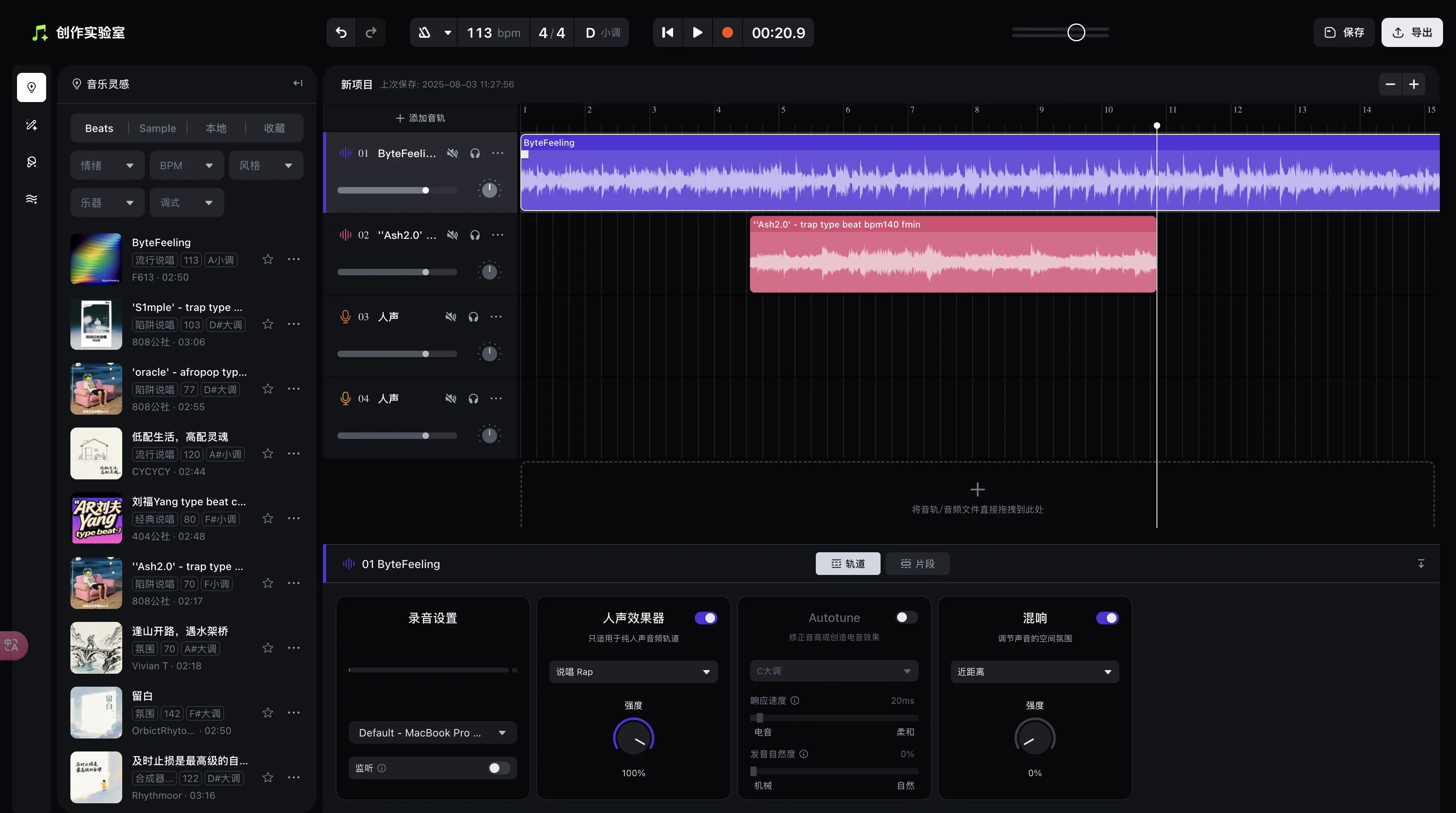Switch to the 片段 tab
The width and height of the screenshot is (1456, 813).
pos(917,564)
